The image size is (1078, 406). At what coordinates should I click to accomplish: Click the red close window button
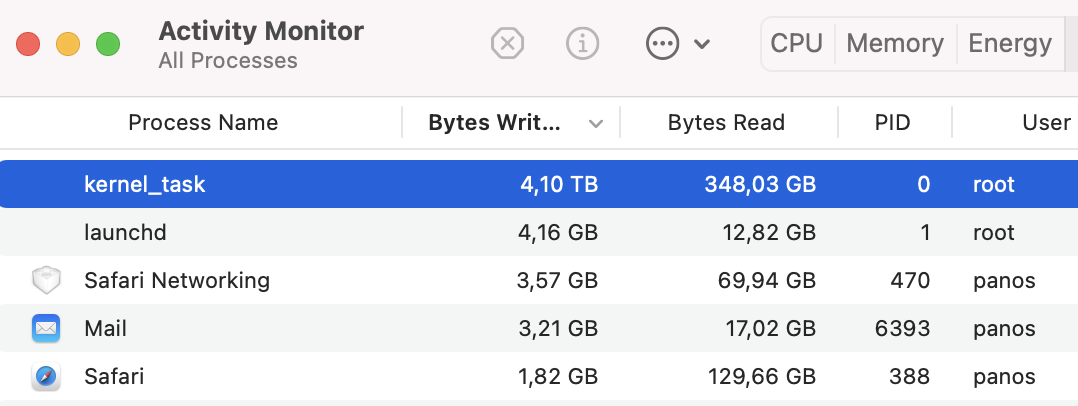pos(27,44)
